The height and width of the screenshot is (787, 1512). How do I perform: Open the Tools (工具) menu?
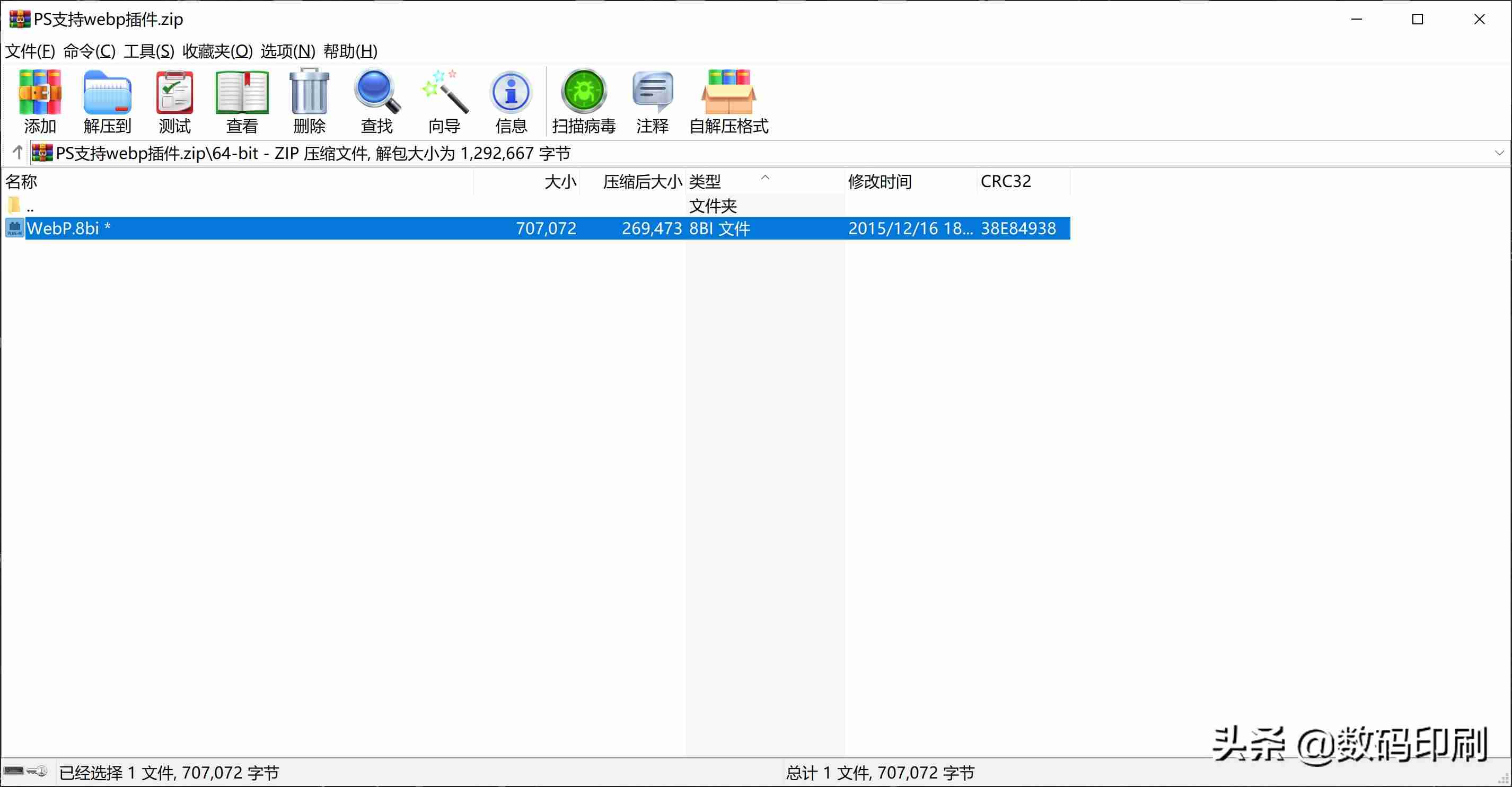click(149, 51)
